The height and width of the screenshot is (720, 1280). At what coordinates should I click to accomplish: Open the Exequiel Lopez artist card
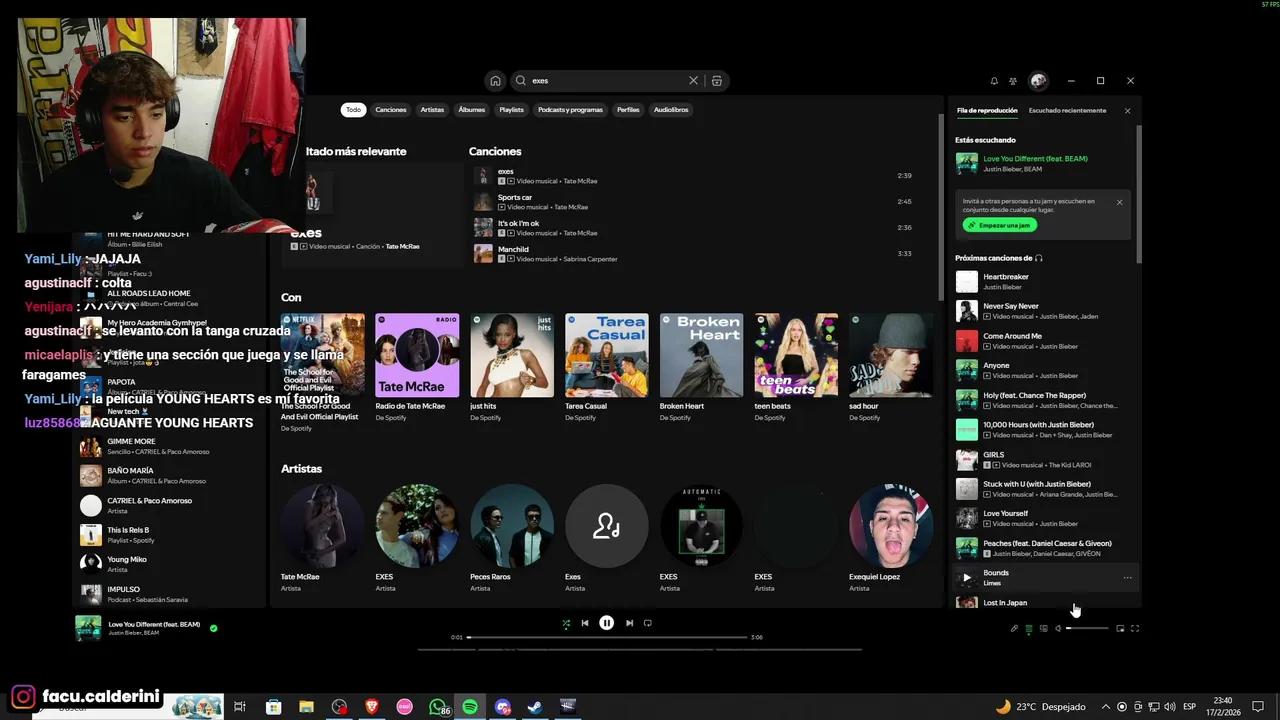890,540
